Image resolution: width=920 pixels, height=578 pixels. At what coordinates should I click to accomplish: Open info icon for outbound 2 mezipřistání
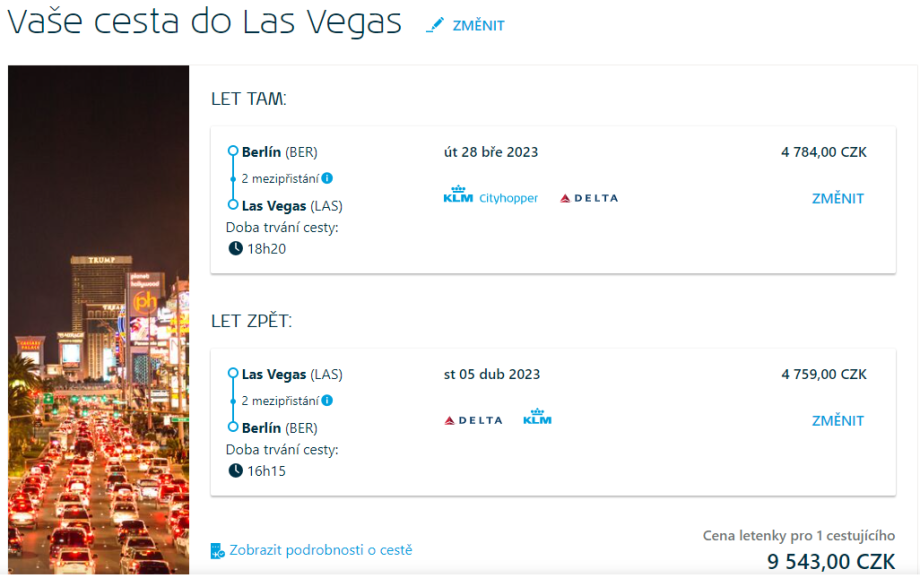click(327, 179)
